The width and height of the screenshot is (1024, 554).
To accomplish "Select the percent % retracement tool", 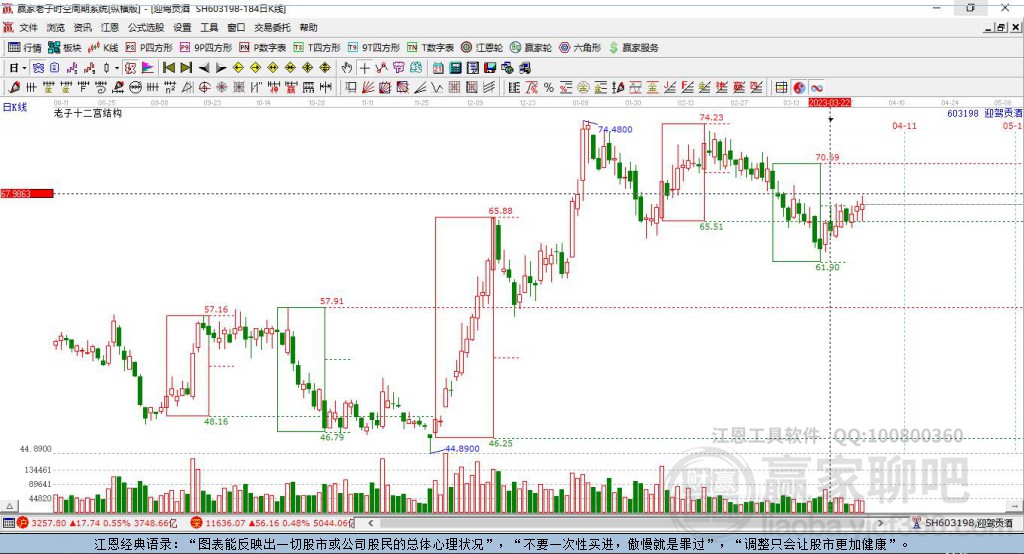I will click(x=549, y=87).
